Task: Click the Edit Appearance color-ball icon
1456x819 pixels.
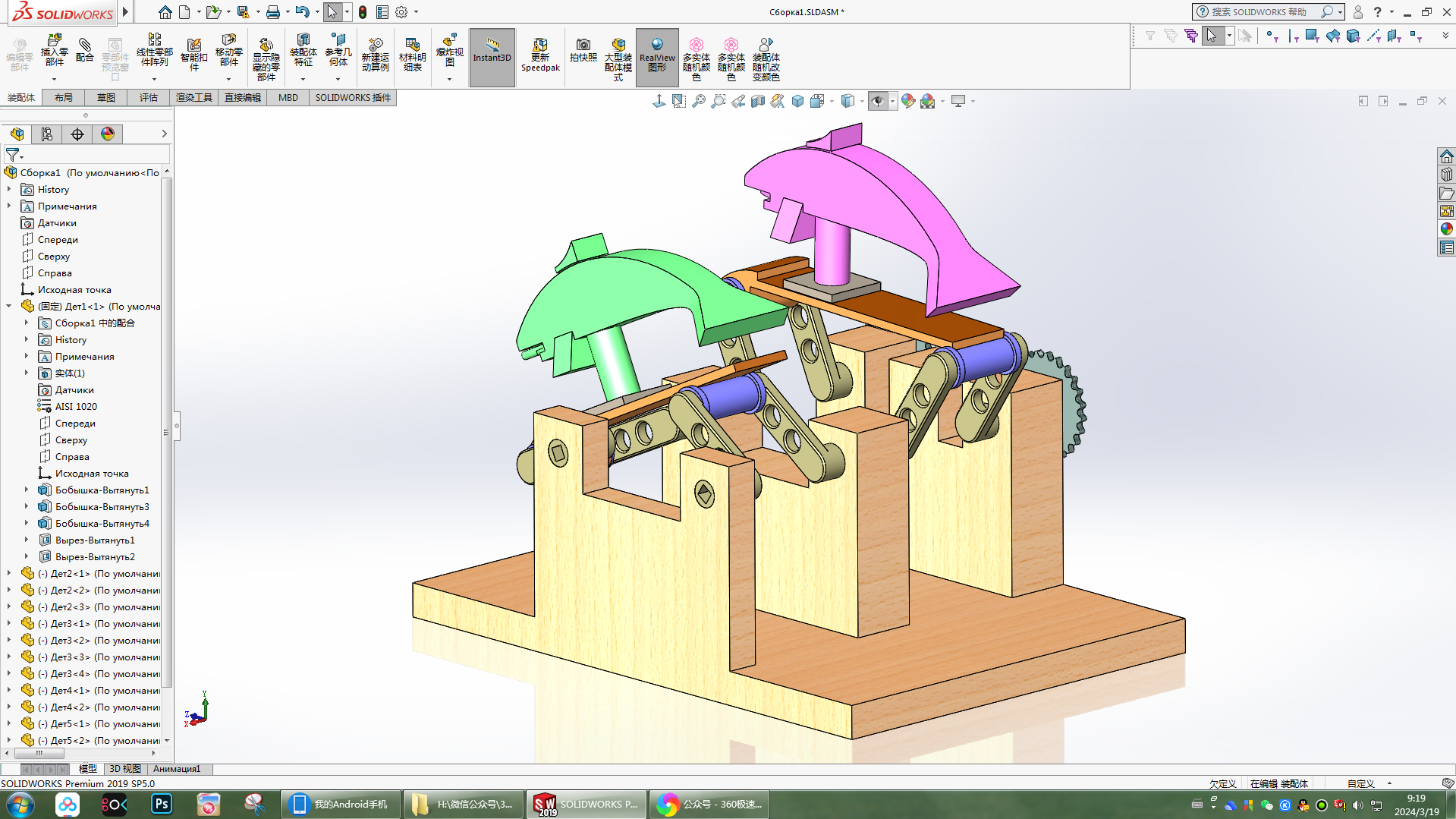Action: 908,101
